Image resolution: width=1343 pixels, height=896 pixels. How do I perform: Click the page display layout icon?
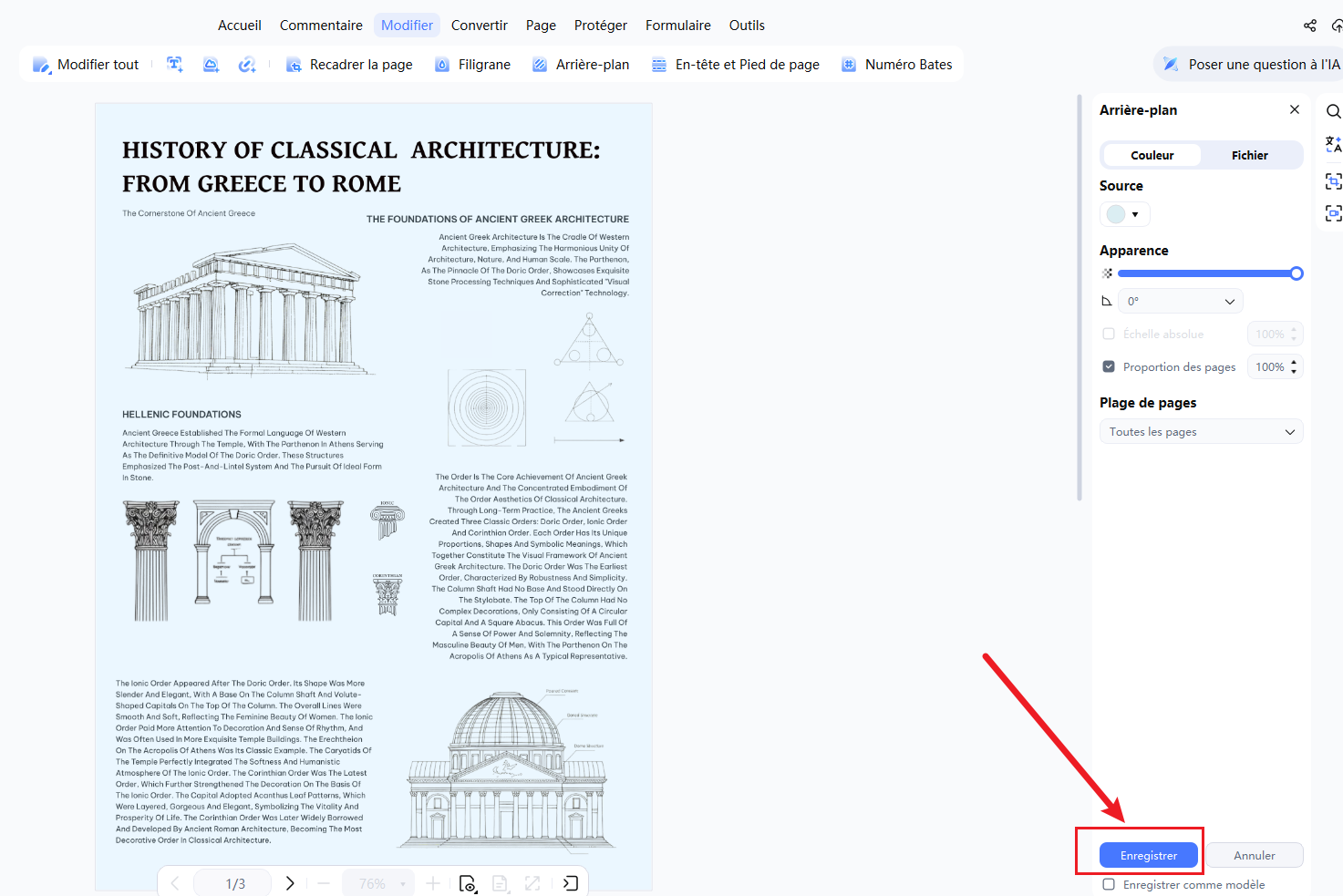click(500, 883)
